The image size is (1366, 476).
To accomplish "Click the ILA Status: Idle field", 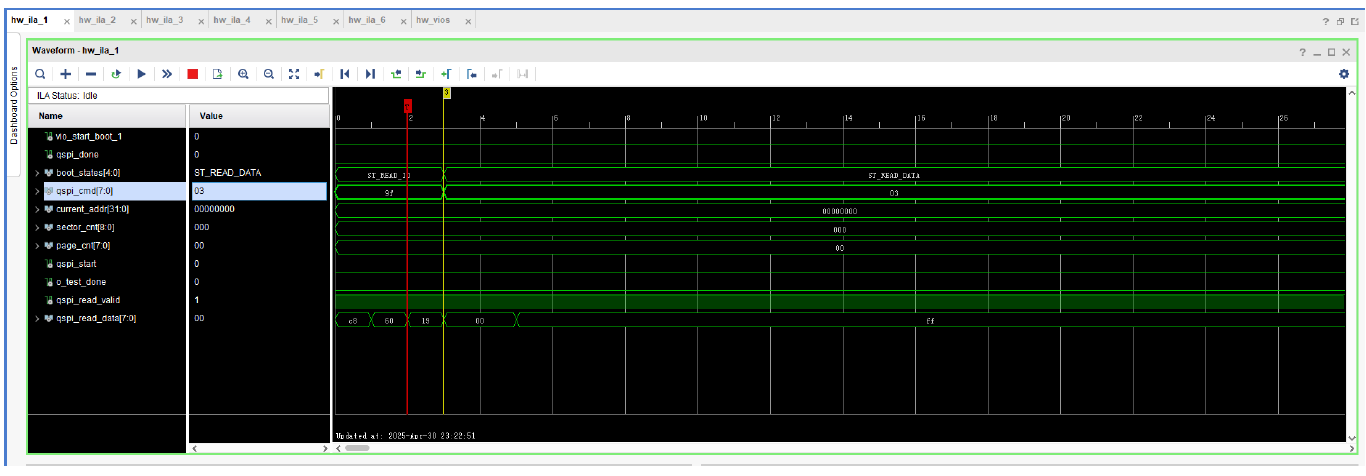I will [179, 96].
